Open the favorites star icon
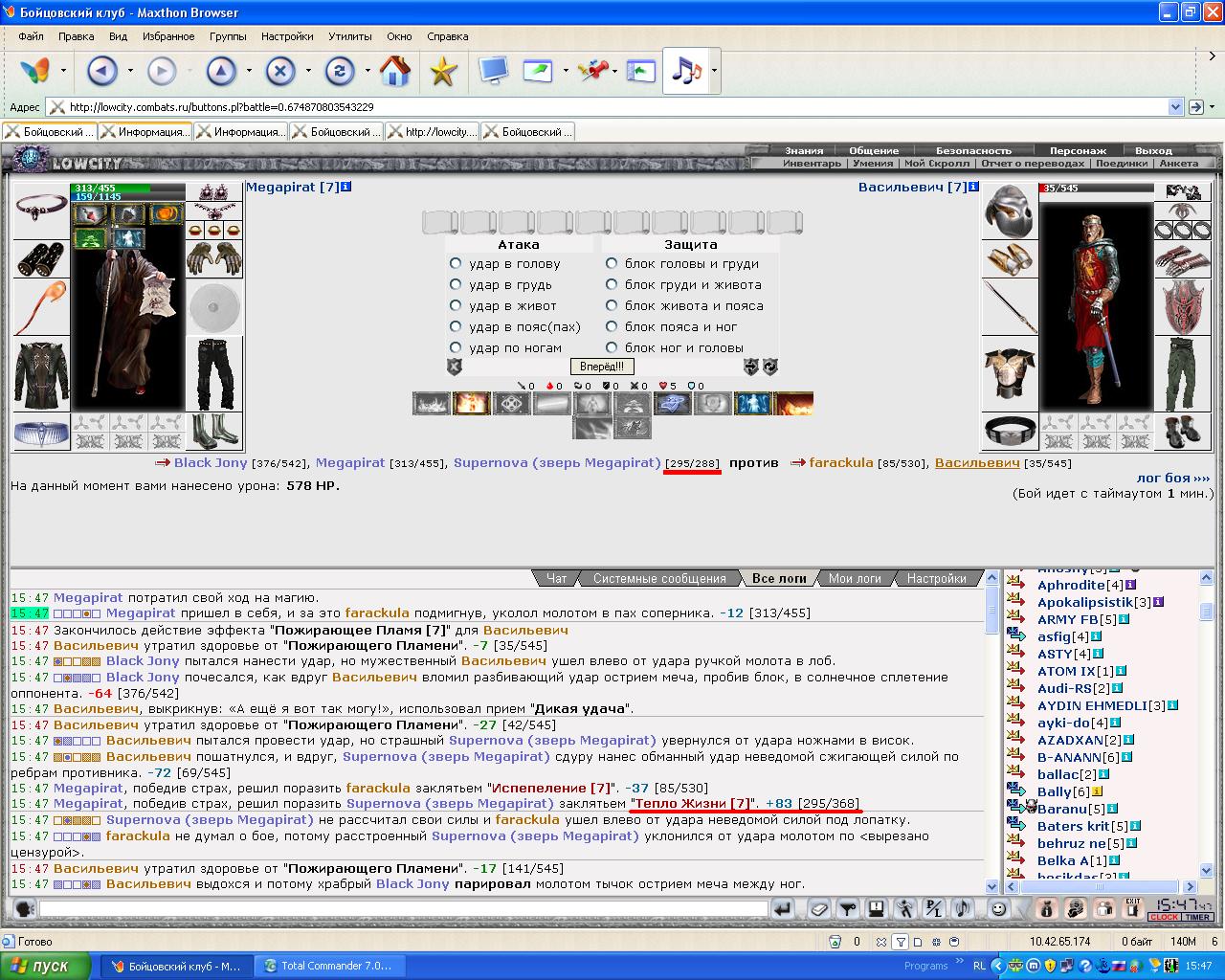Image resolution: width=1225 pixels, height=980 pixels. pos(442,71)
